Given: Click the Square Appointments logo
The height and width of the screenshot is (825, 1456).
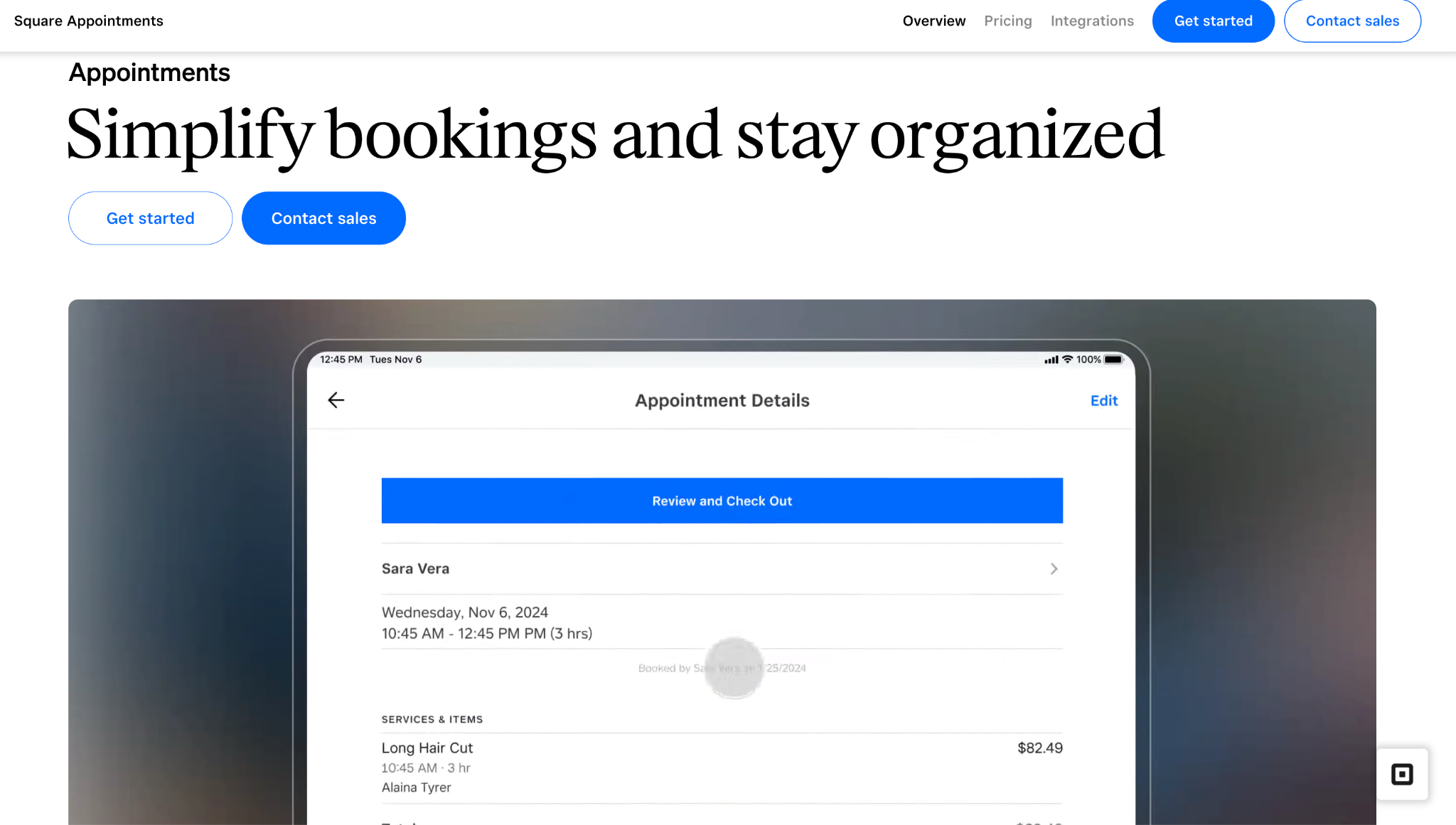Looking at the screenshot, I should click(x=87, y=21).
